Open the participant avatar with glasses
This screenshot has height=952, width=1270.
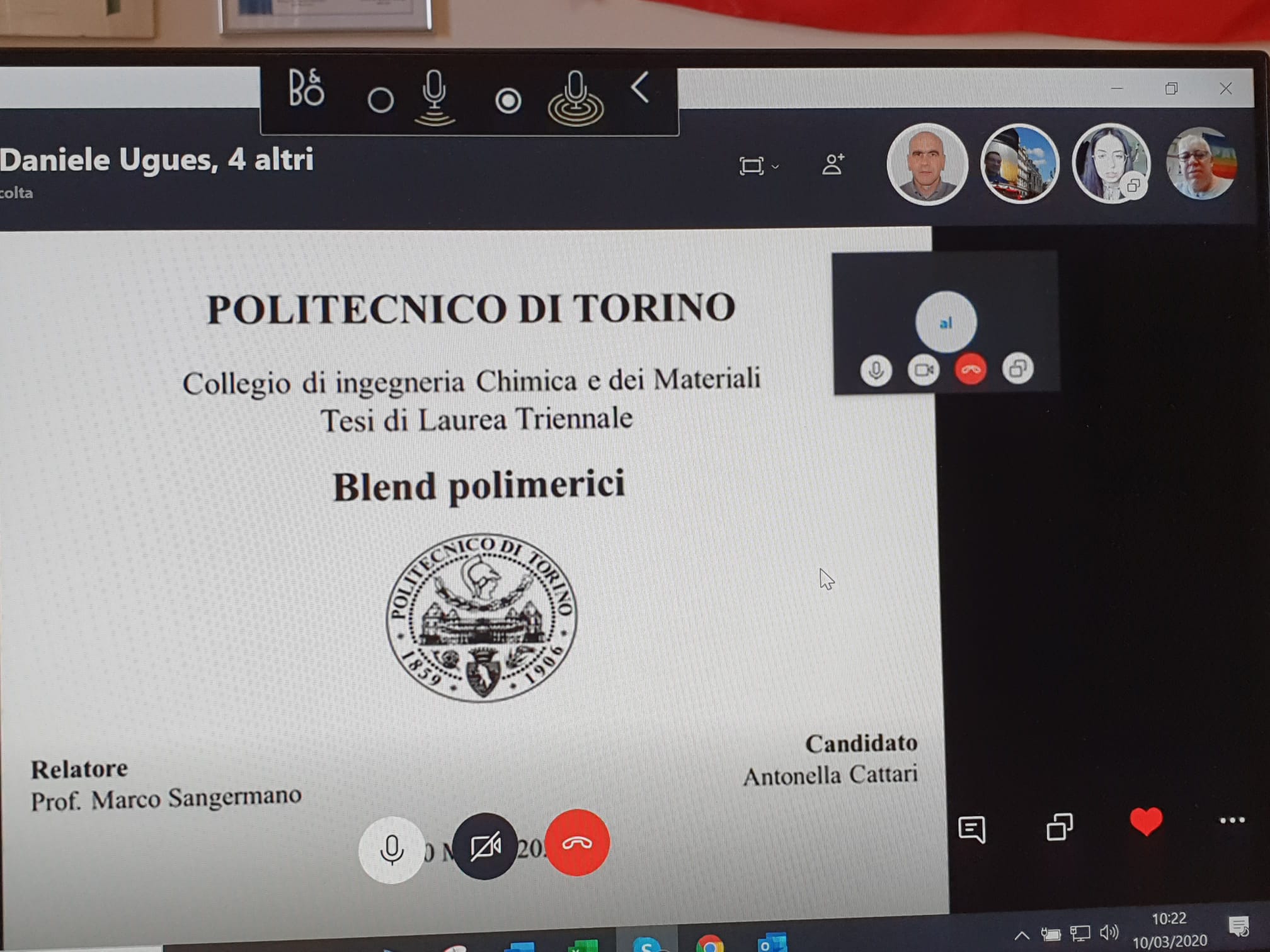1201,163
